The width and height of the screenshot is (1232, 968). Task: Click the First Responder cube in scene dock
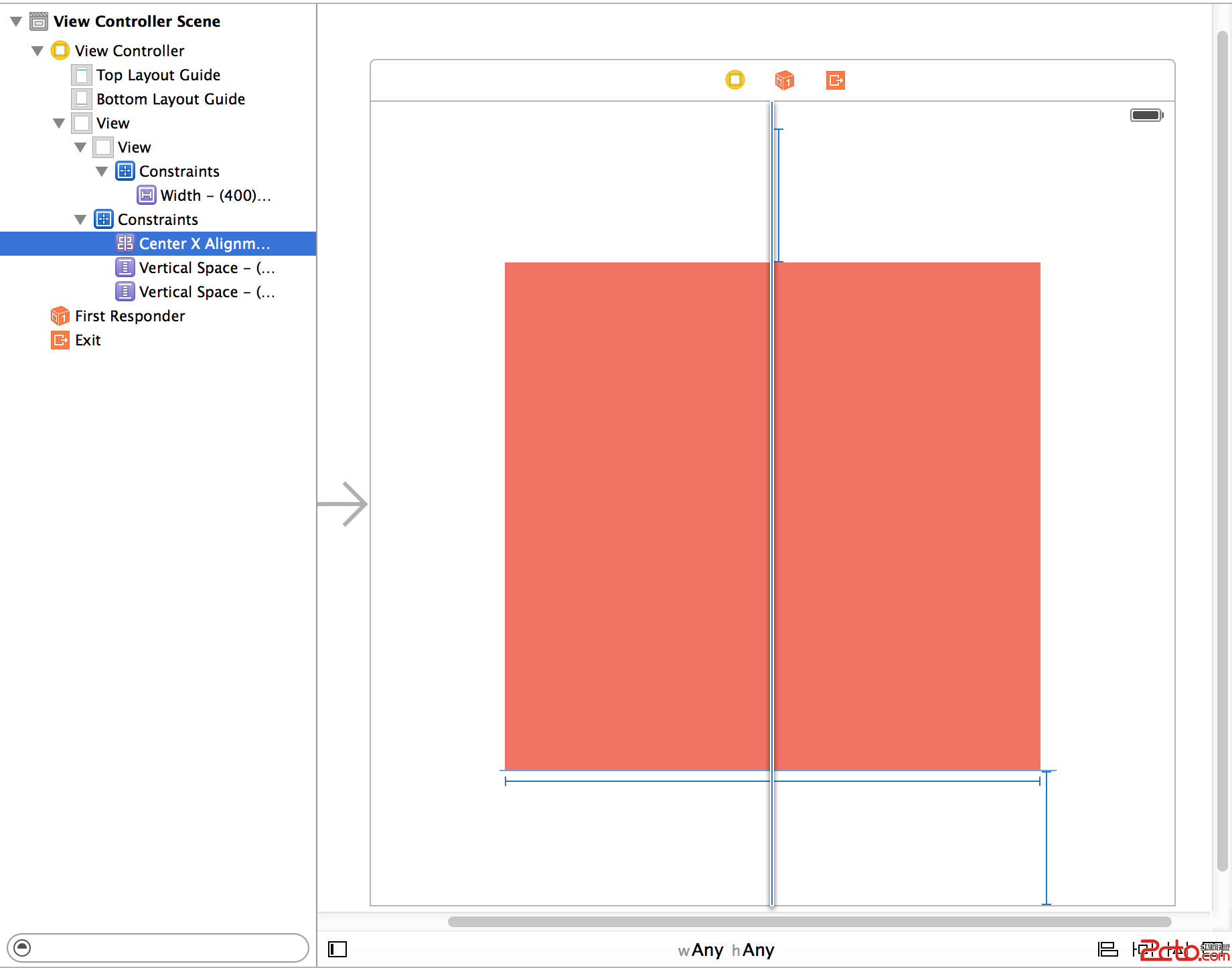click(784, 80)
